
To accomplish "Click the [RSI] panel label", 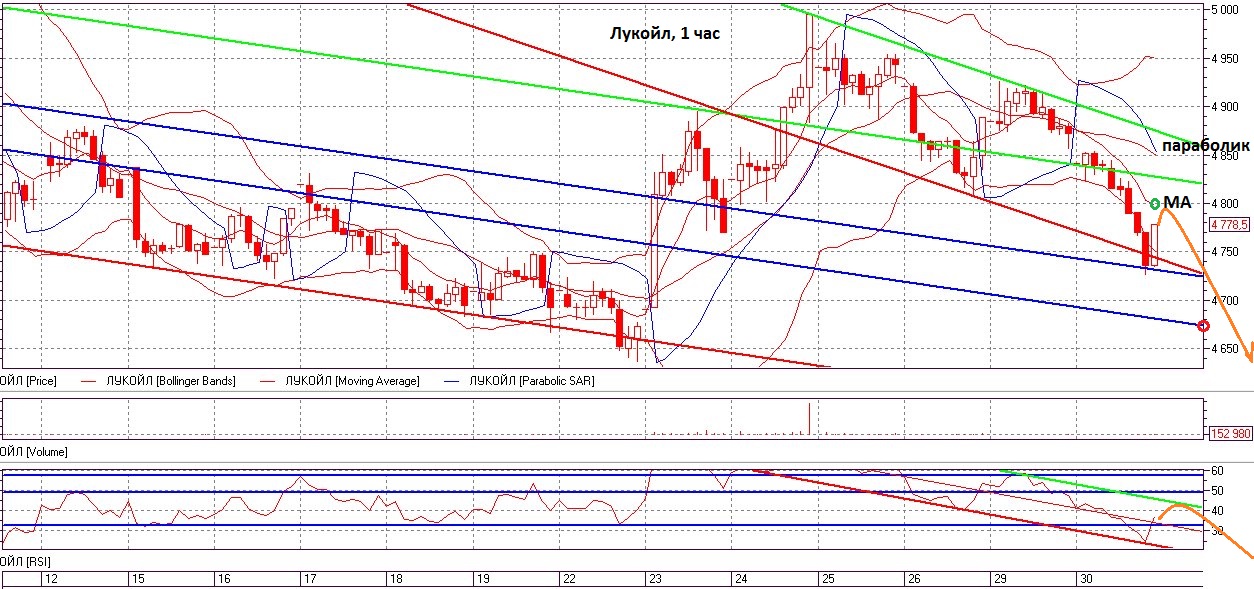I will click(26, 561).
